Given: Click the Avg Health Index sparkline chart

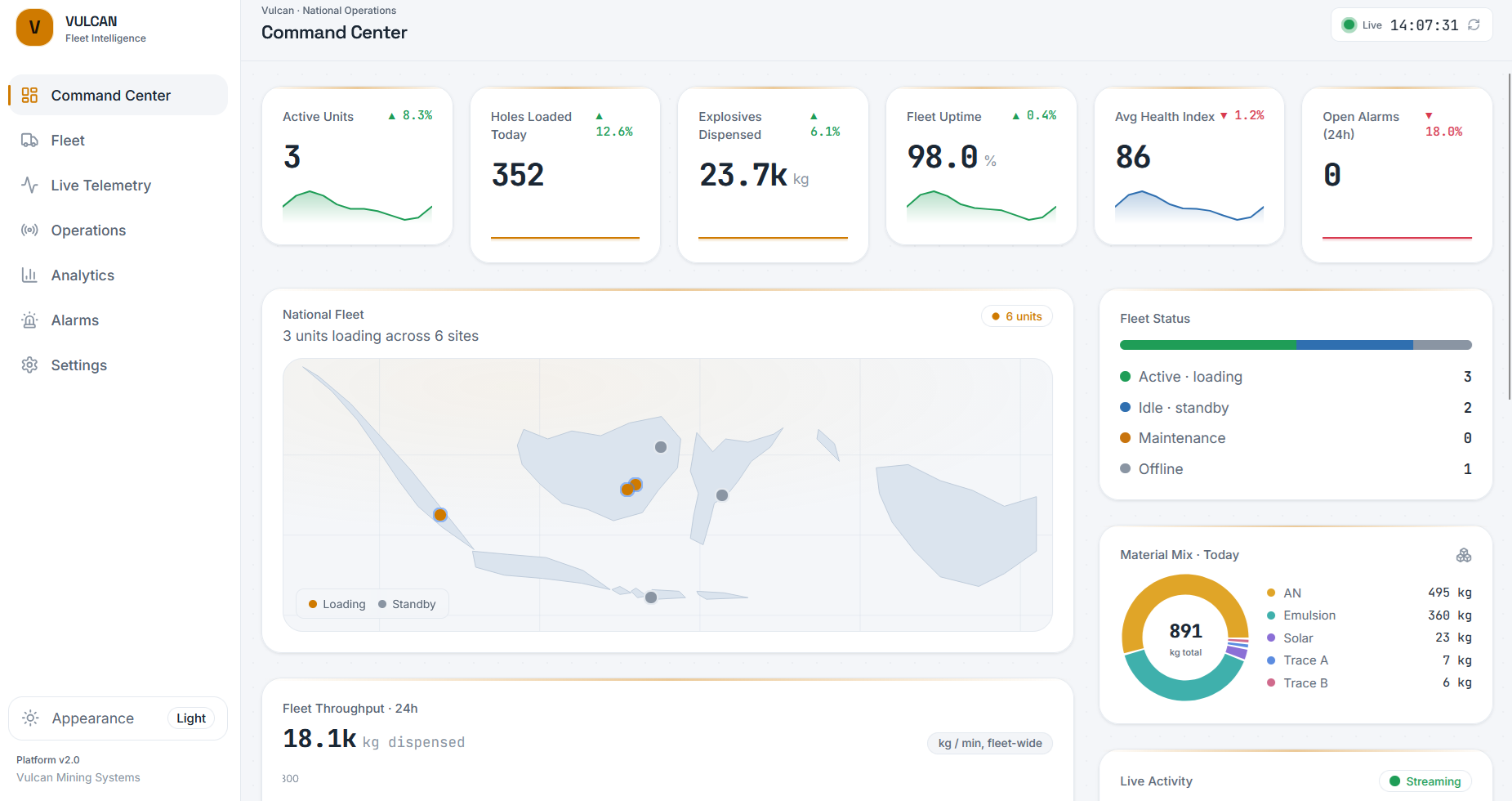Looking at the screenshot, I should point(1189,207).
